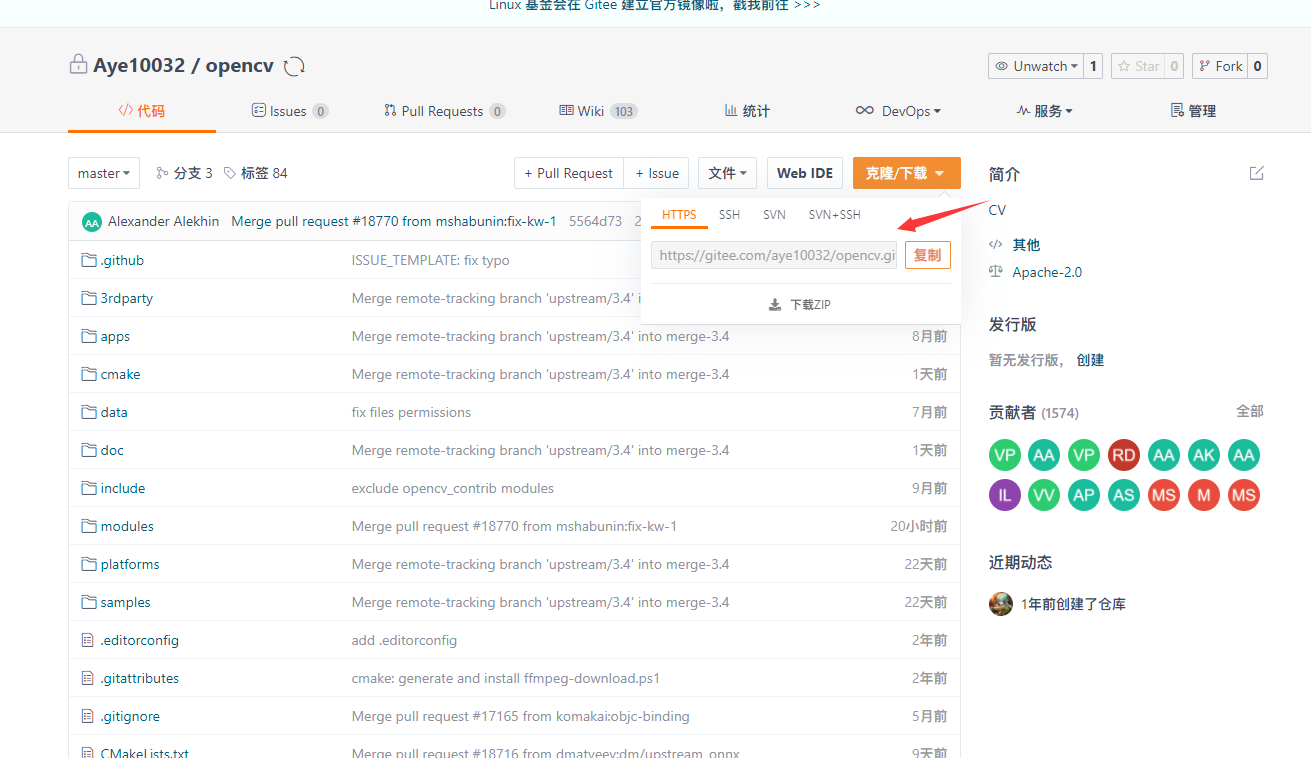Click the 分支 3 branches link
The image size is (1311, 758).
(x=184, y=173)
